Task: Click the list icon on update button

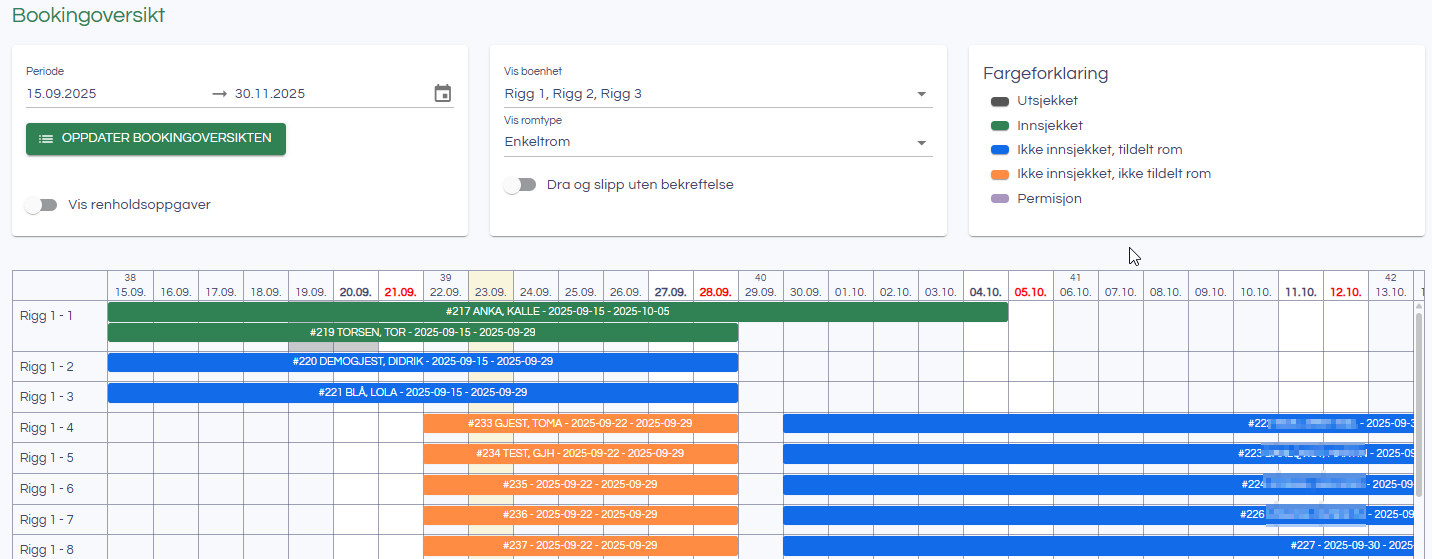Action: [46, 139]
